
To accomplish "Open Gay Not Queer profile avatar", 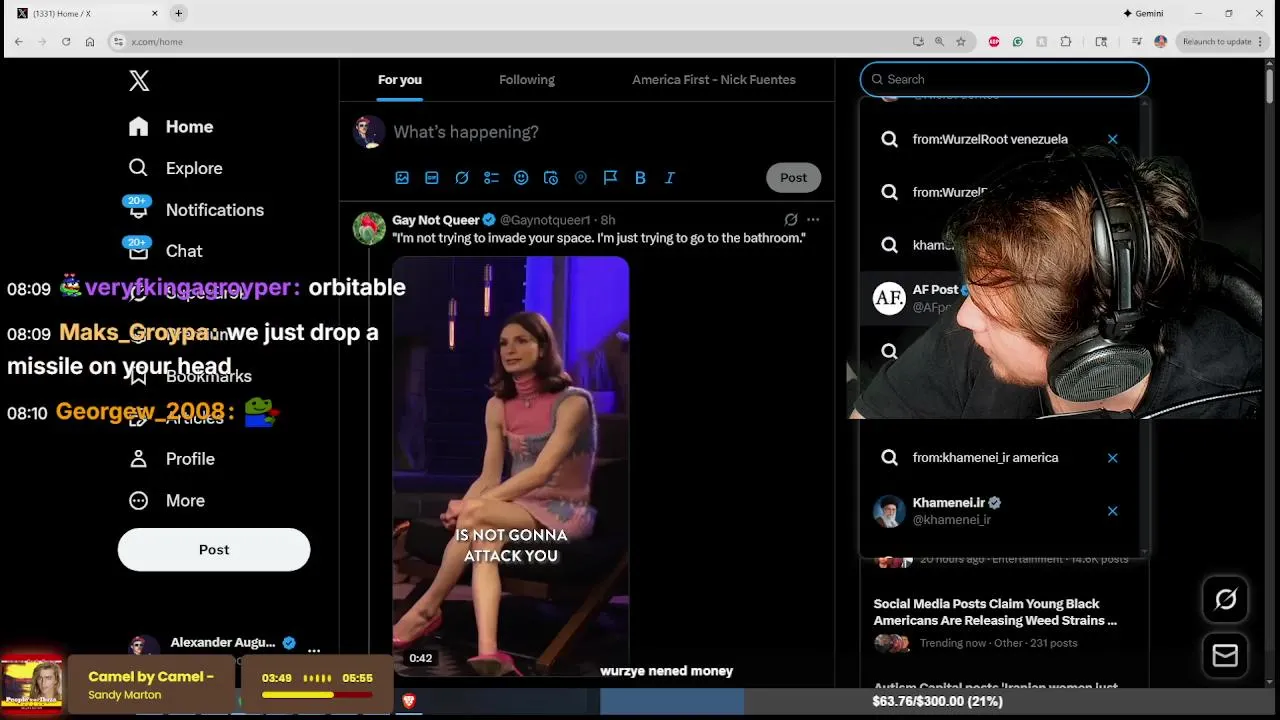I will coord(370,228).
